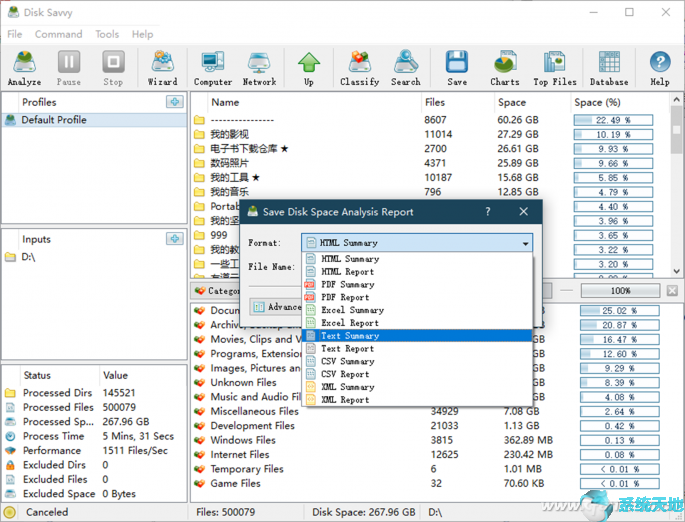
Task: Open the Charts tool
Action: click(505, 68)
